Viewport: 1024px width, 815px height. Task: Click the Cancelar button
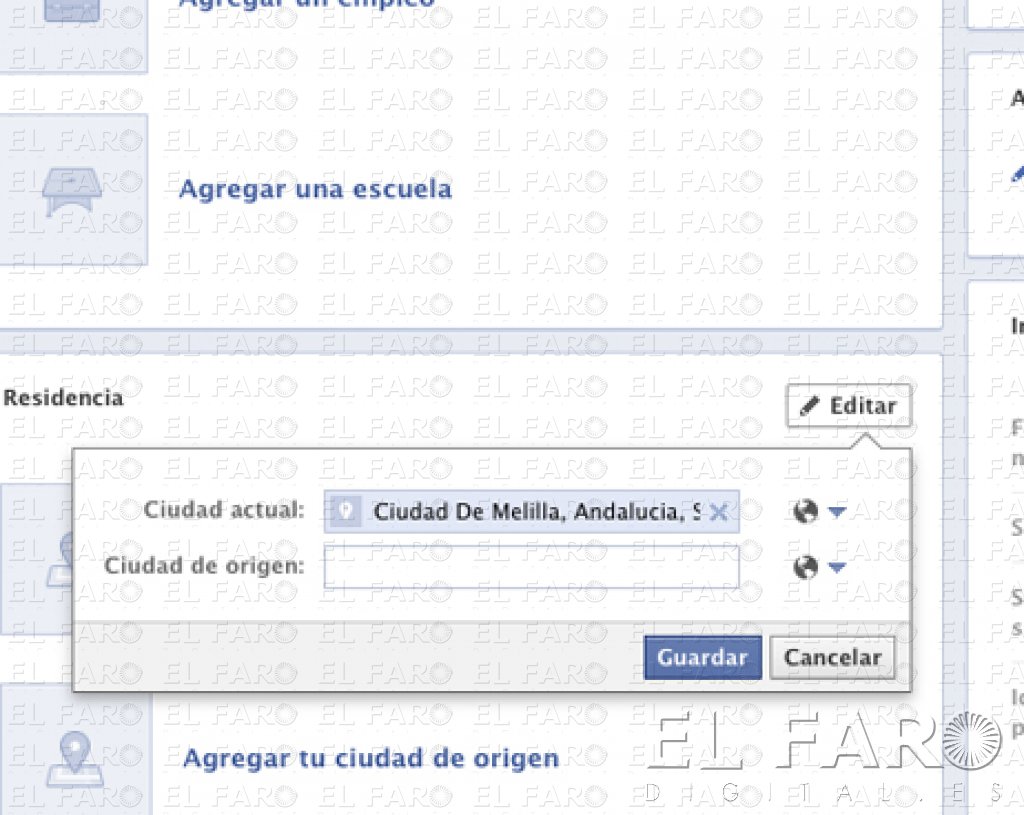point(833,658)
